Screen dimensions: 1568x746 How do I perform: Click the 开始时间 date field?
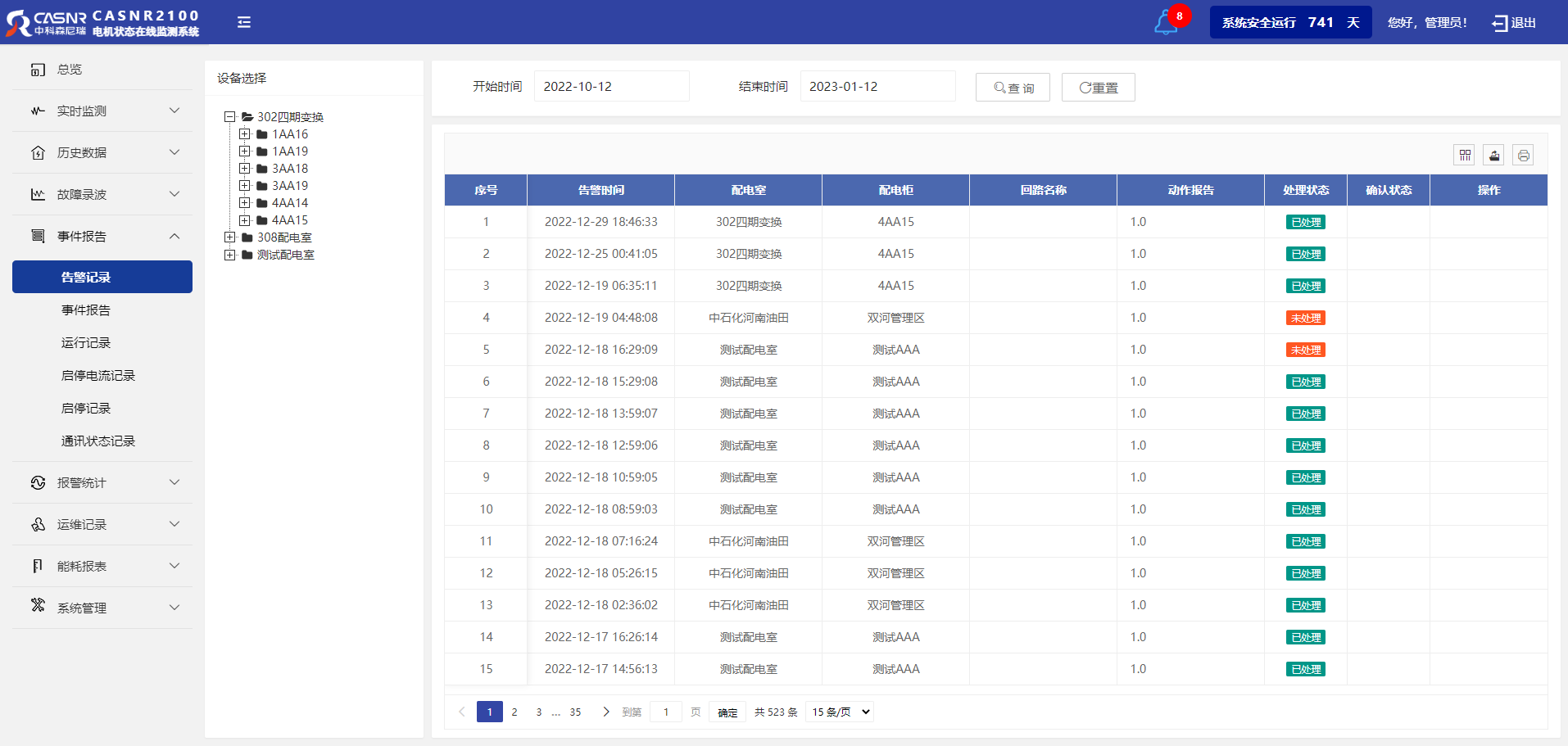pyautogui.click(x=612, y=86)
